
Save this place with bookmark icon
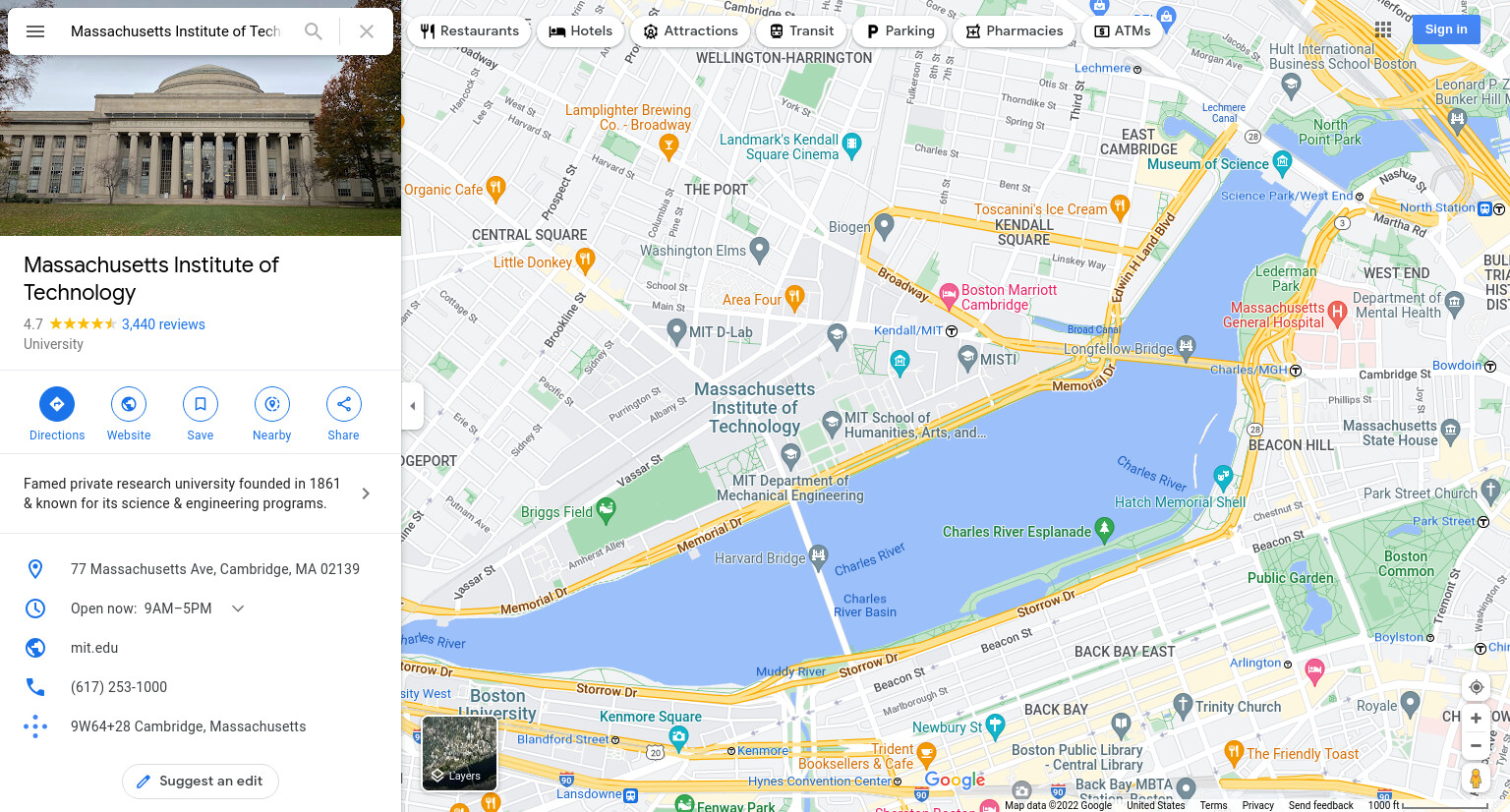[201, 404]
